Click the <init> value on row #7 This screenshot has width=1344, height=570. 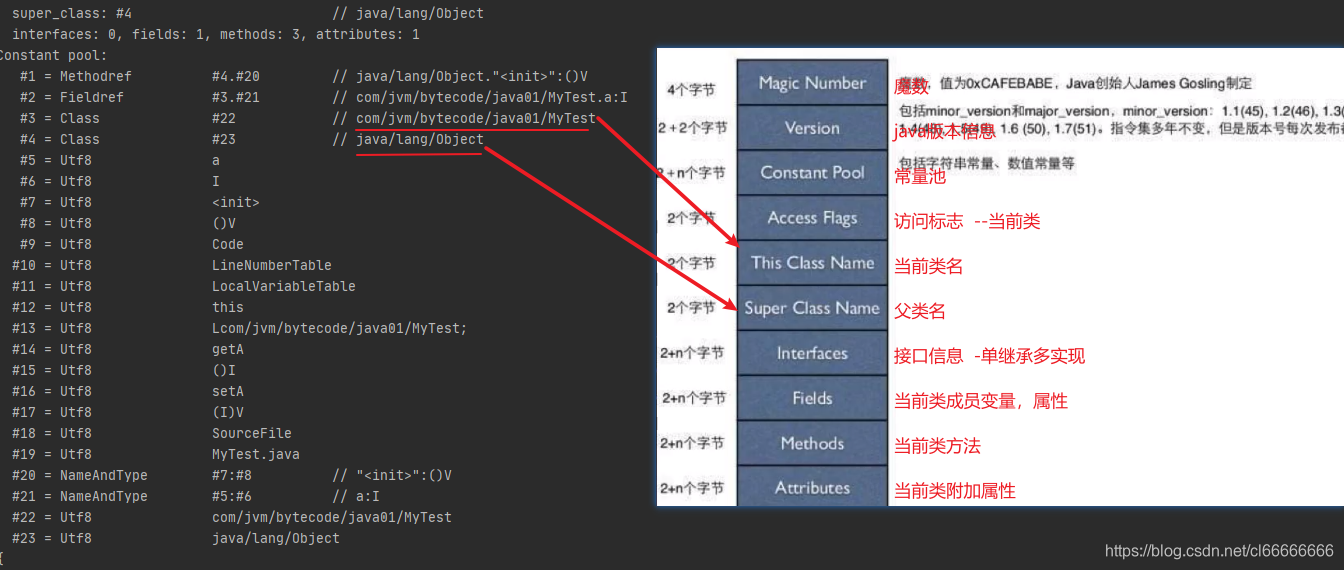[236, 202]
